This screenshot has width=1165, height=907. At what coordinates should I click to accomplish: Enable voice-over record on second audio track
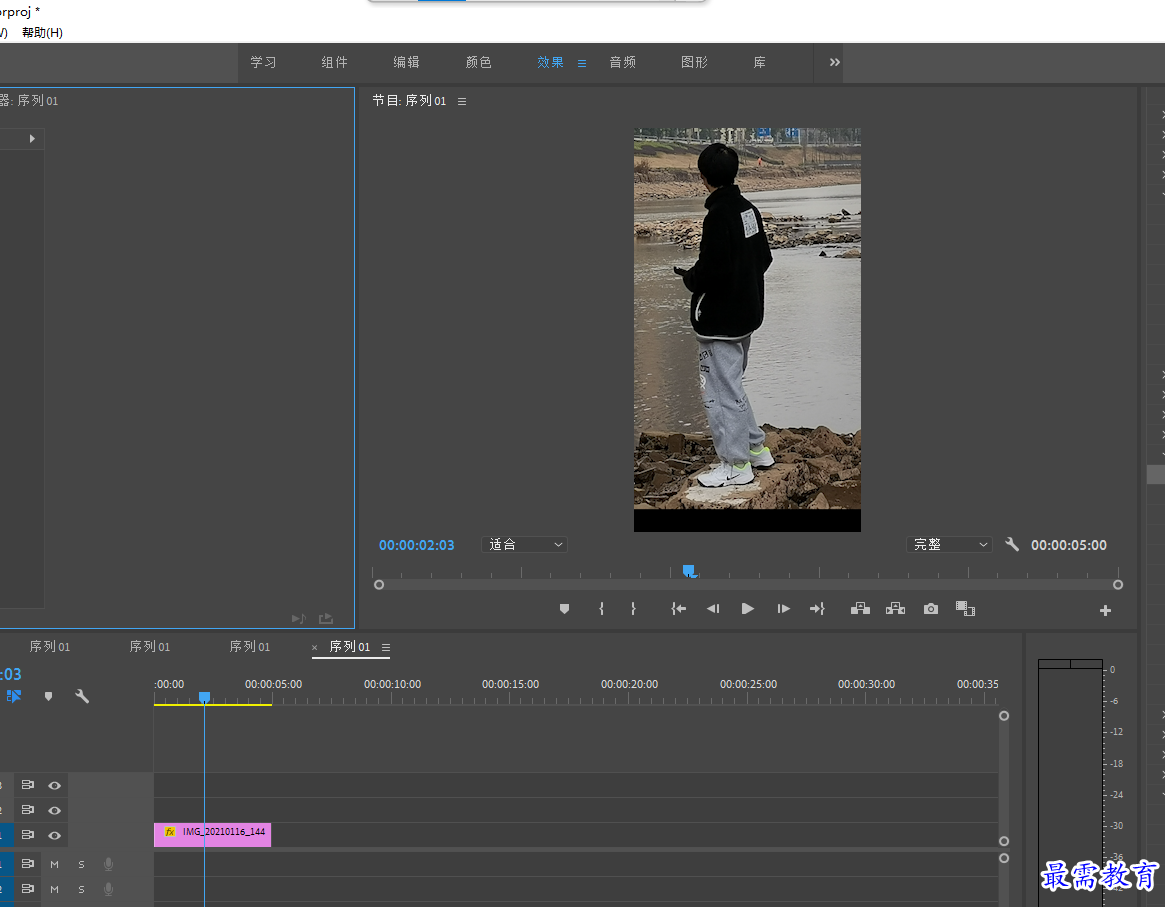108,889
